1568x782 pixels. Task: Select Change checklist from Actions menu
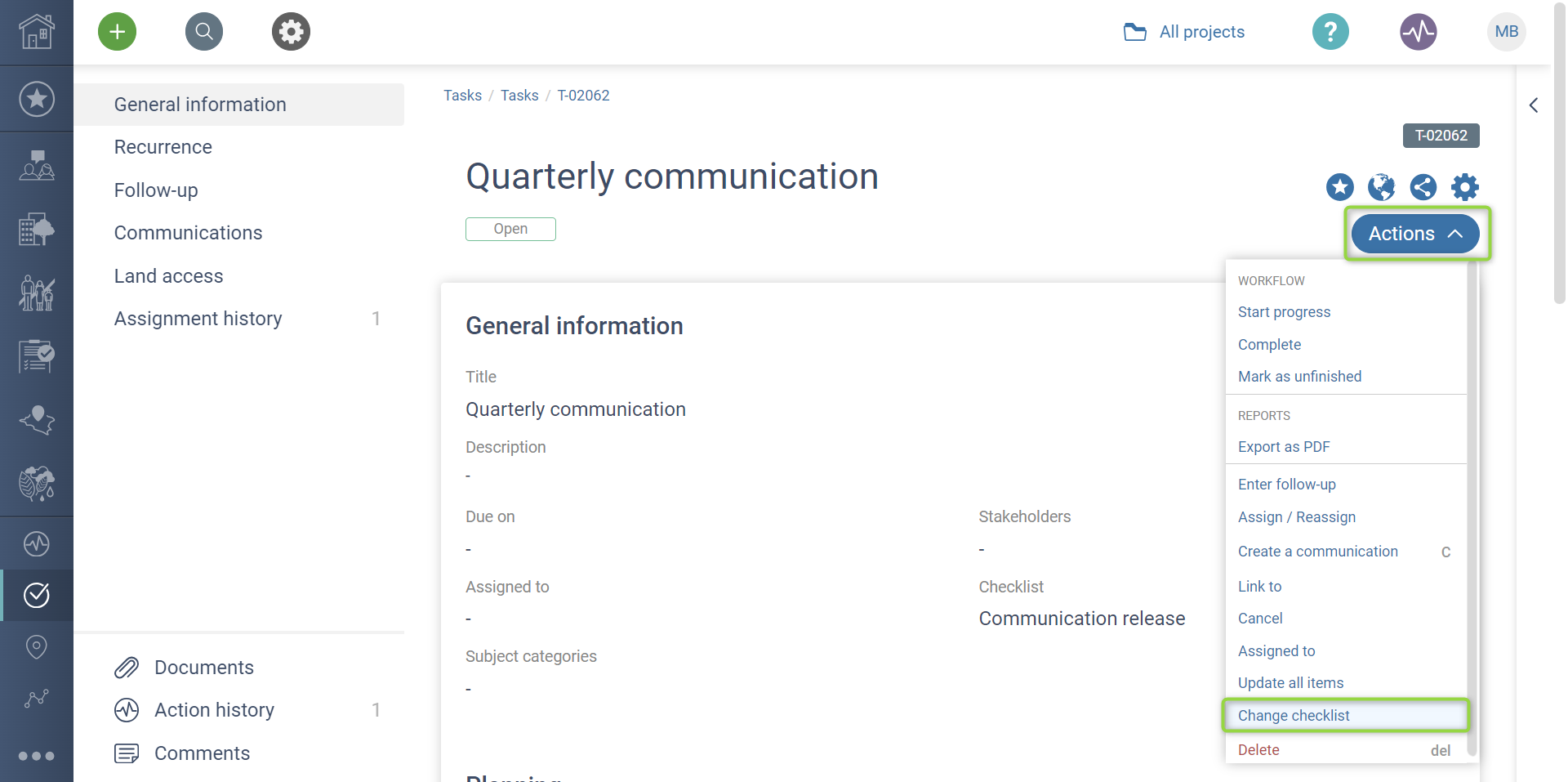click(1294, 716)
